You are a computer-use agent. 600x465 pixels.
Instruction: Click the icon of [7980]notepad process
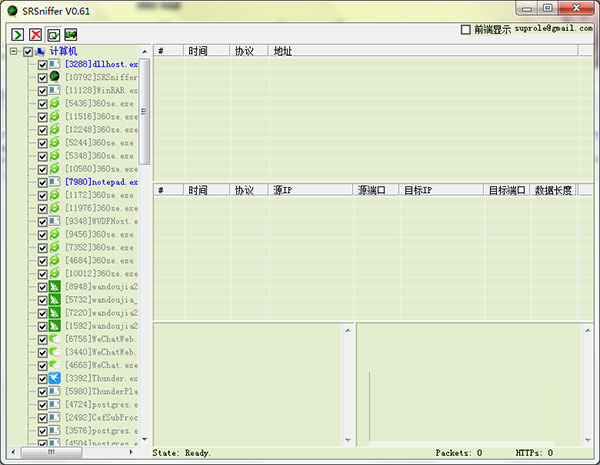pos(54,182)
